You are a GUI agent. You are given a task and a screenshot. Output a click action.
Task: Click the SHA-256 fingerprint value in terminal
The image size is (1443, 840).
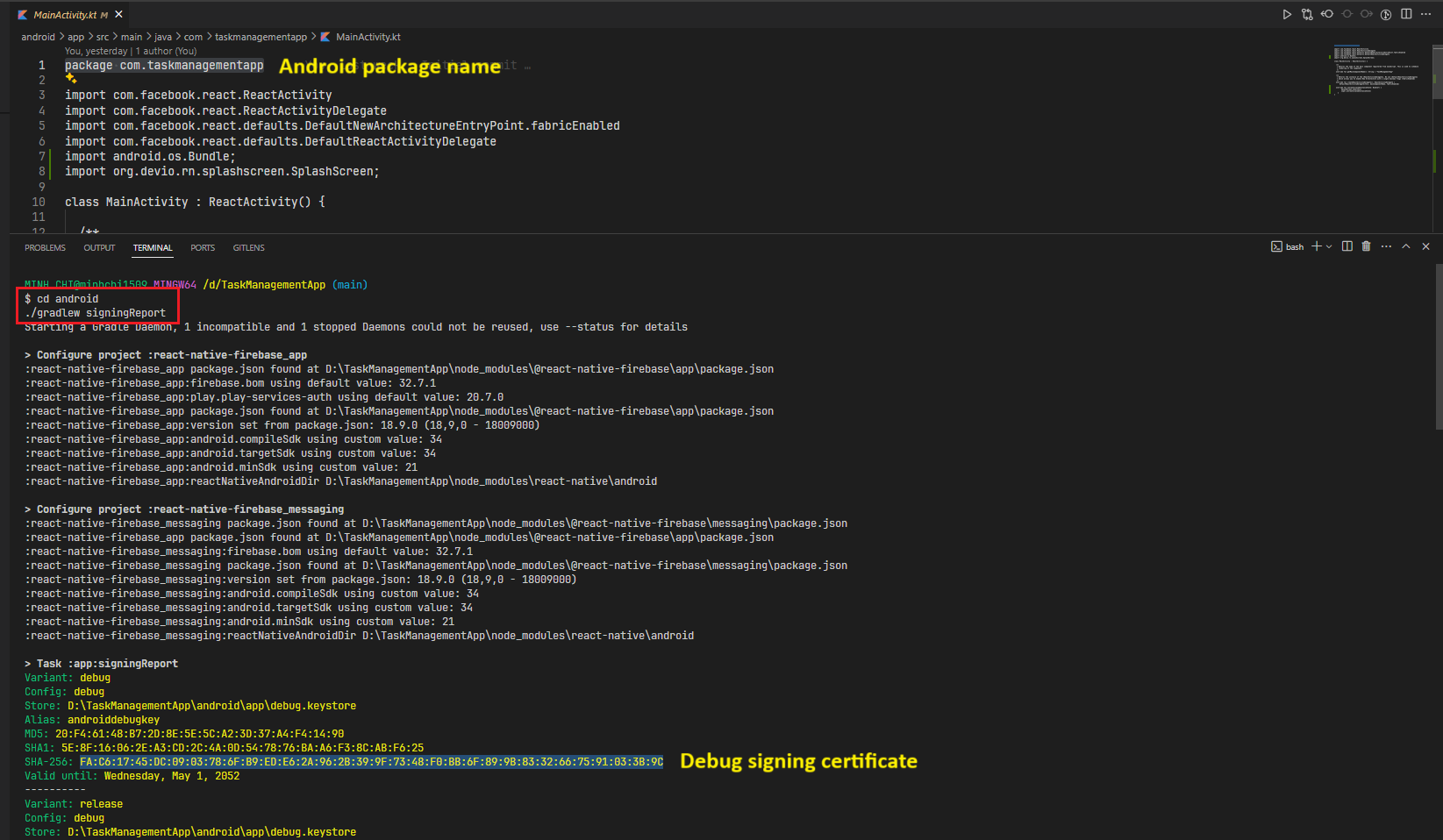(371, 762)
